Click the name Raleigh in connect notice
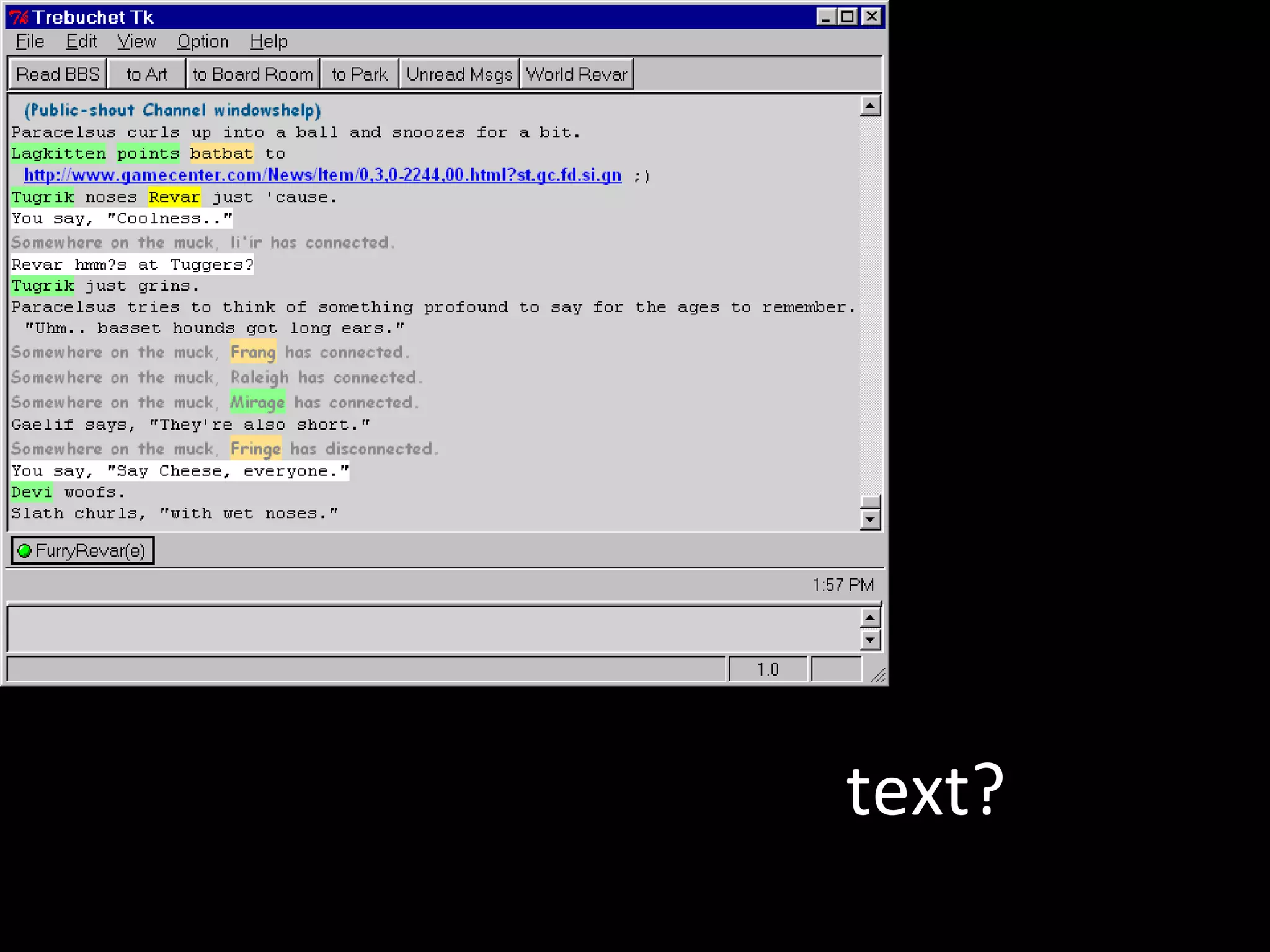Screen dimensions: 1270x952 (259, 377)
